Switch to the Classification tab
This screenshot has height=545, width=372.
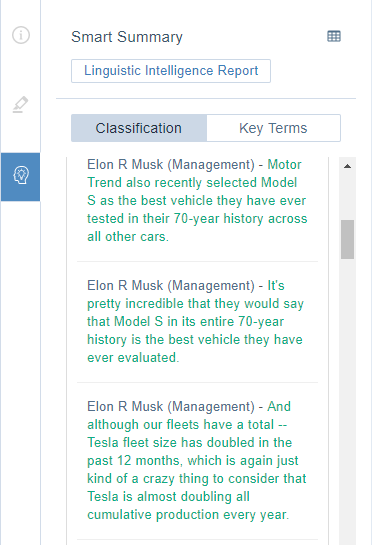click(139, 128)
